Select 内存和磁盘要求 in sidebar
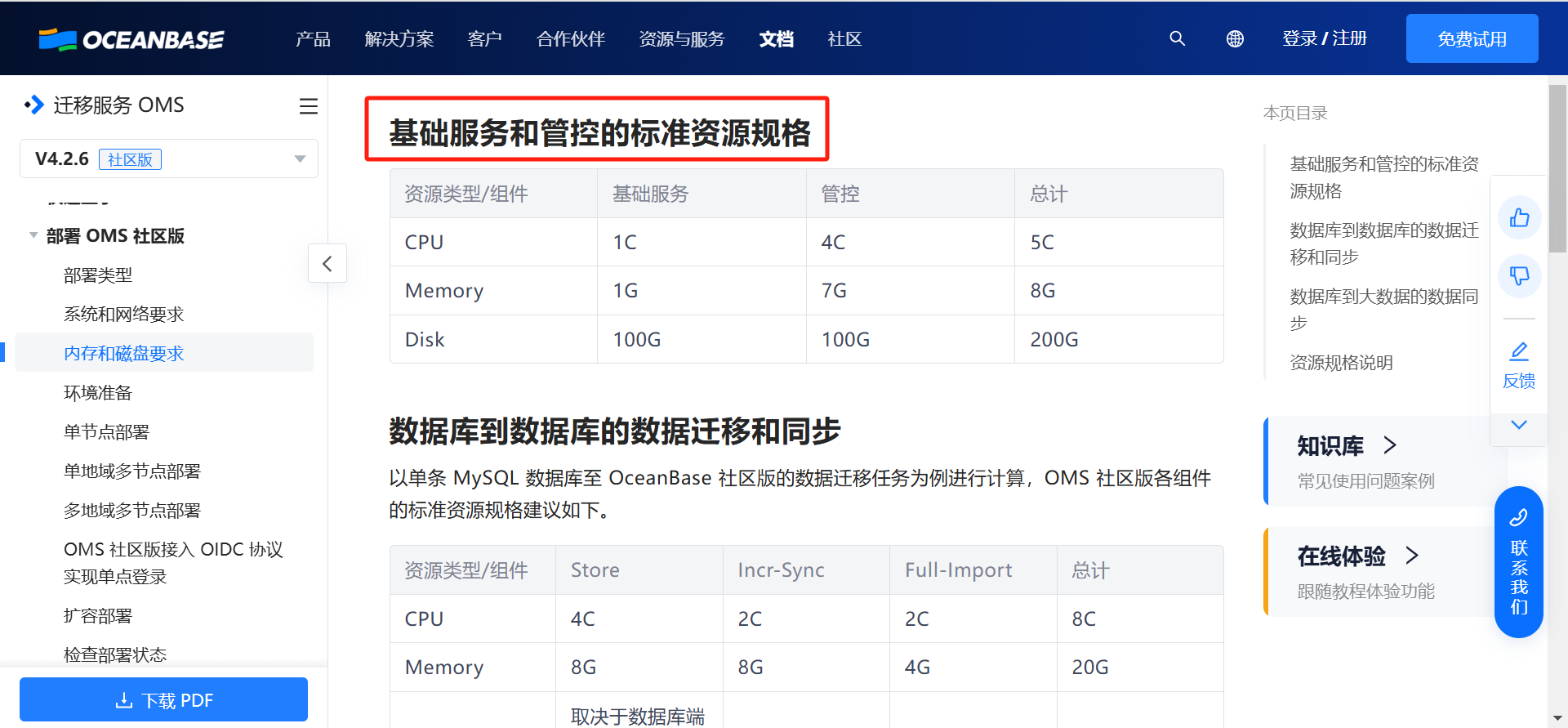The width and height of the screenshot is (1568, 728). (x=163, y=353)
